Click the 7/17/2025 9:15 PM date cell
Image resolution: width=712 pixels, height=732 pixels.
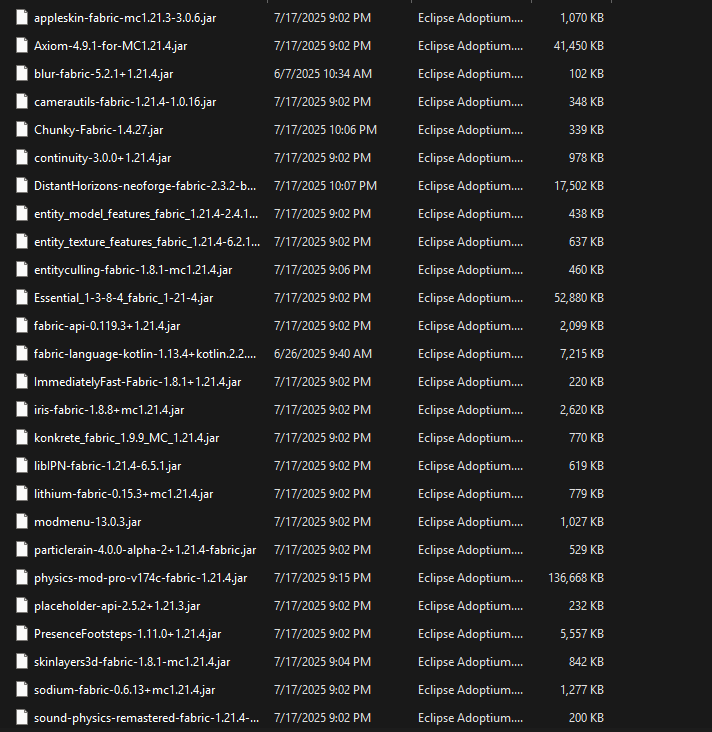pos(323,578)
